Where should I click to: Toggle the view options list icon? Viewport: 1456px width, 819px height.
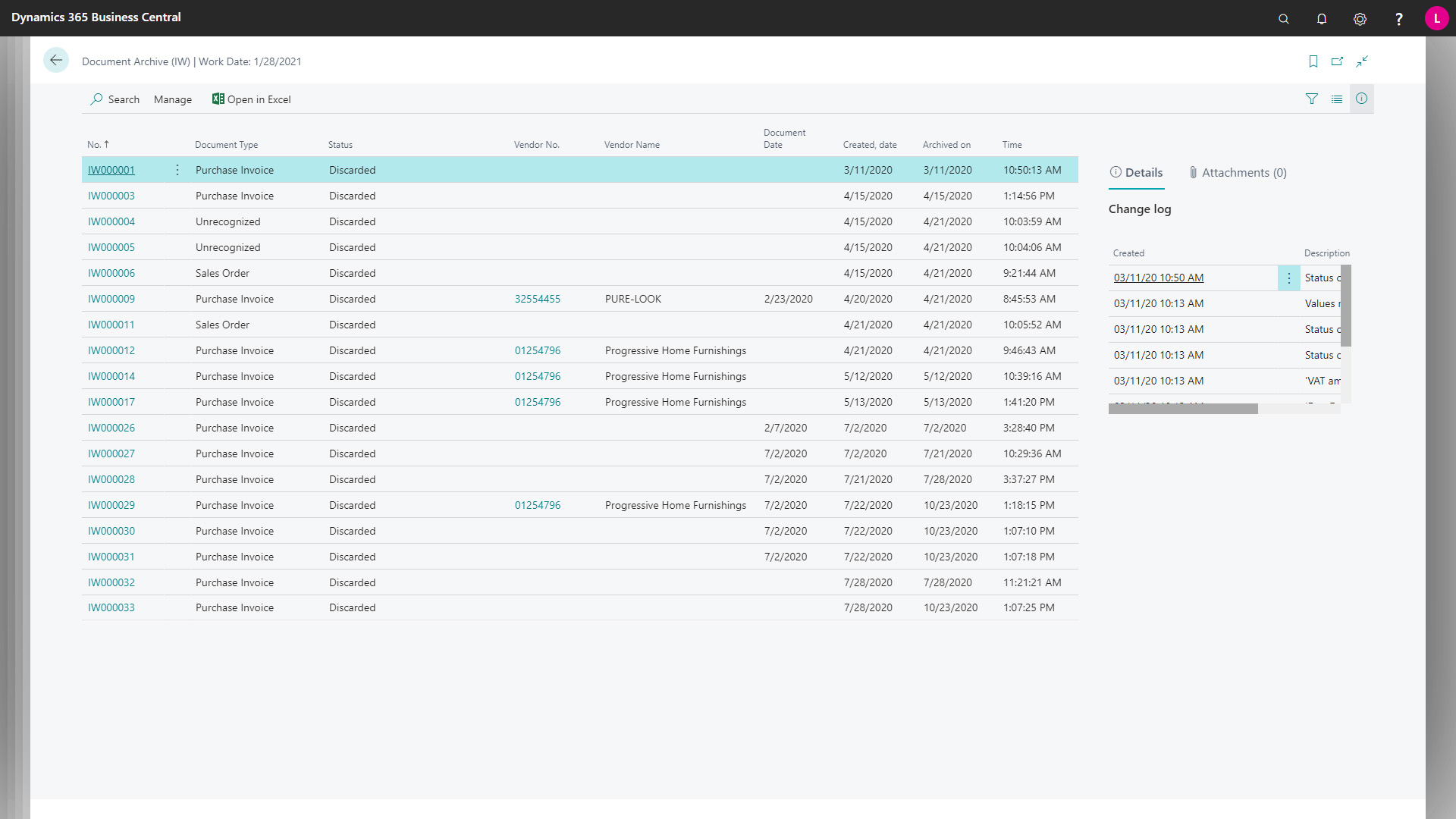(x=1337, y=99)
